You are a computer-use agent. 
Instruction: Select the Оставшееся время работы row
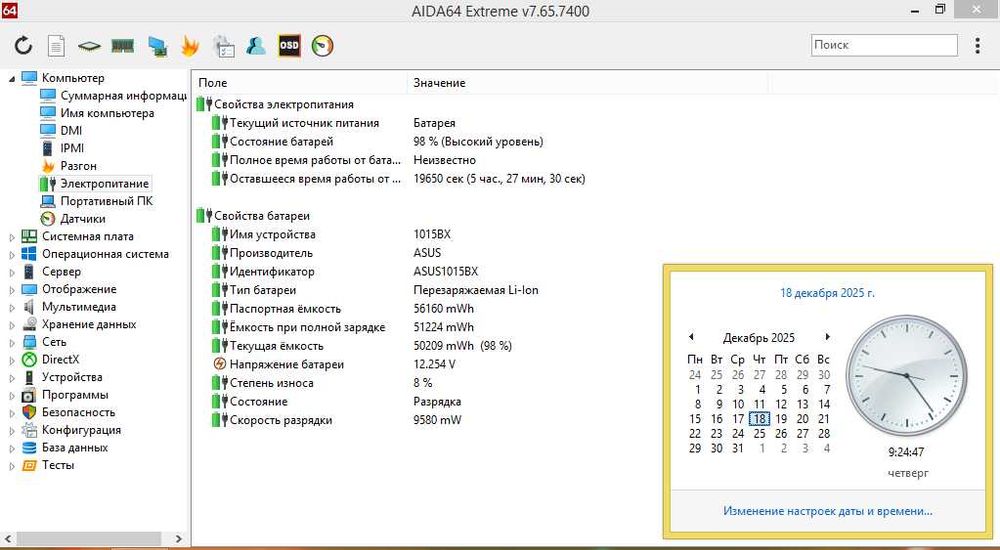point(315,179)
